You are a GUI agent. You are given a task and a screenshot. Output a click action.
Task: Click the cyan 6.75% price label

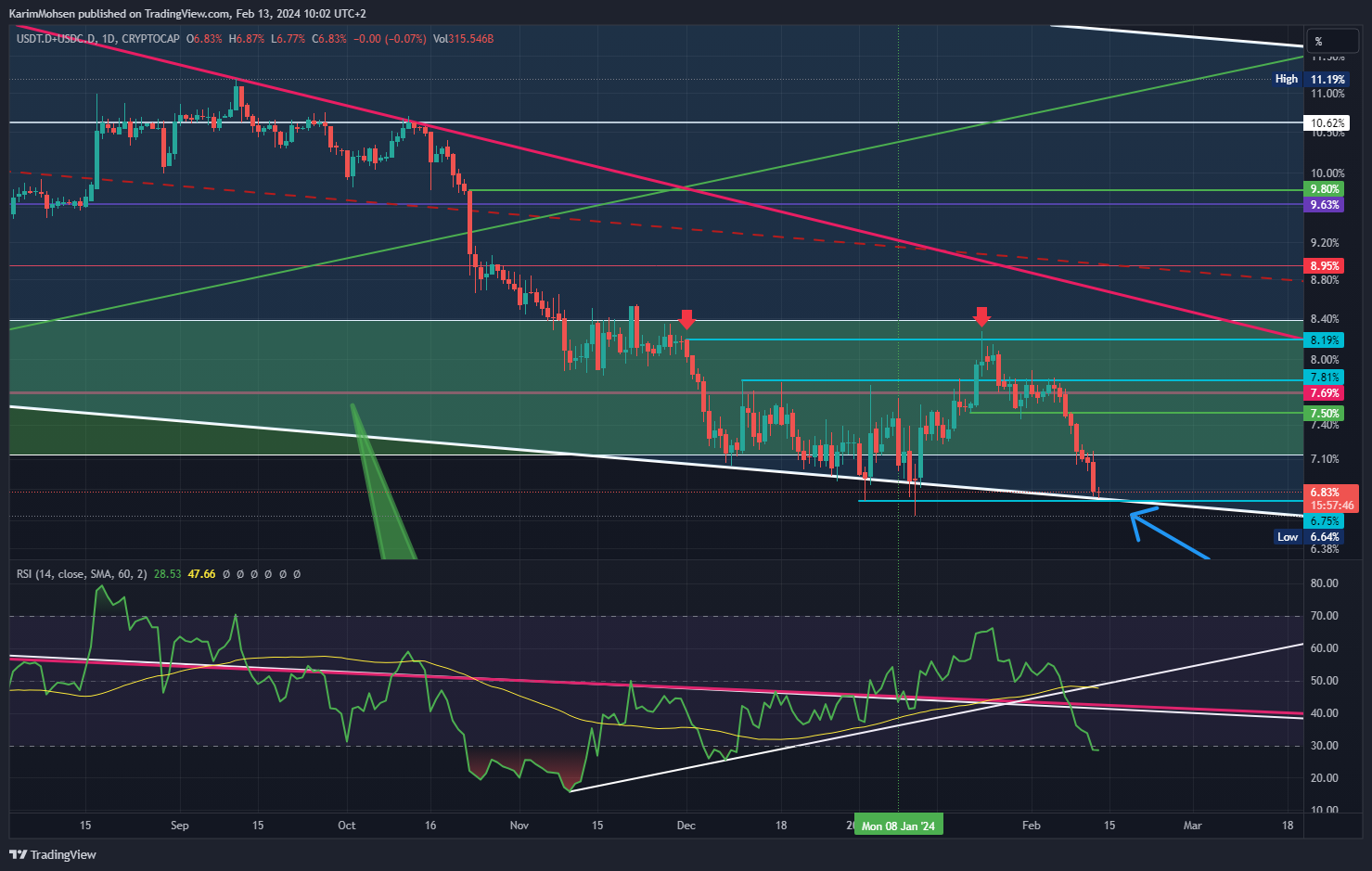[1325, 521]
